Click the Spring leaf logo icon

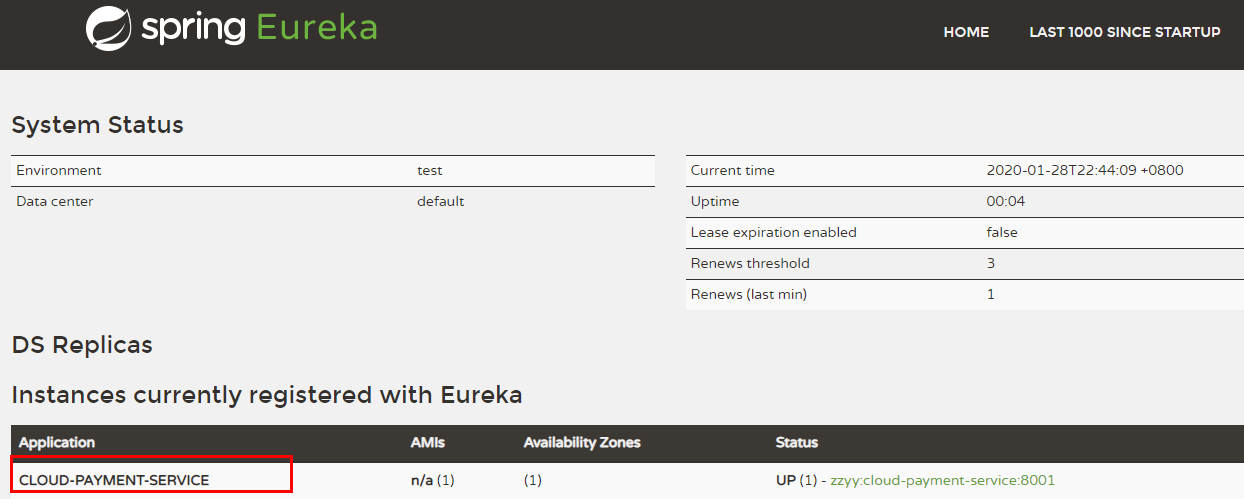[x=109, y=28]
